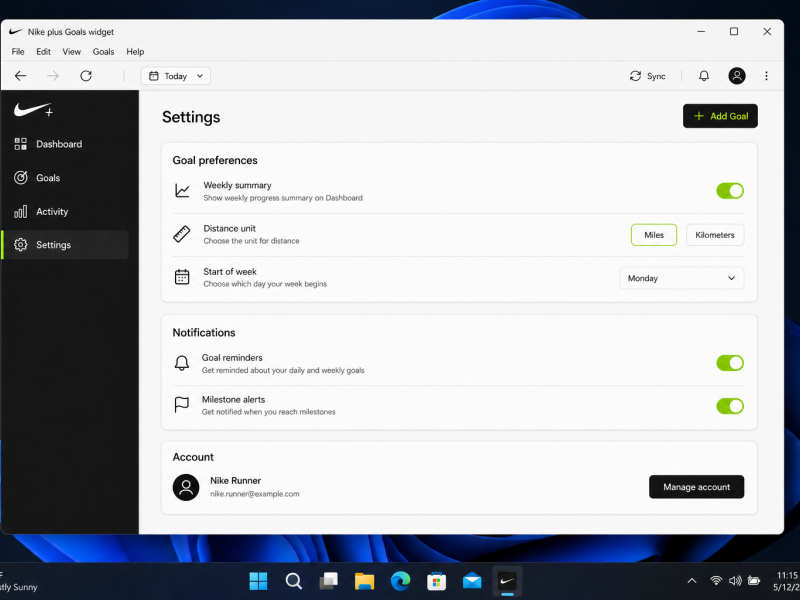
Task: Click the Distance unit ruler icon
Action: click(182, 234)
